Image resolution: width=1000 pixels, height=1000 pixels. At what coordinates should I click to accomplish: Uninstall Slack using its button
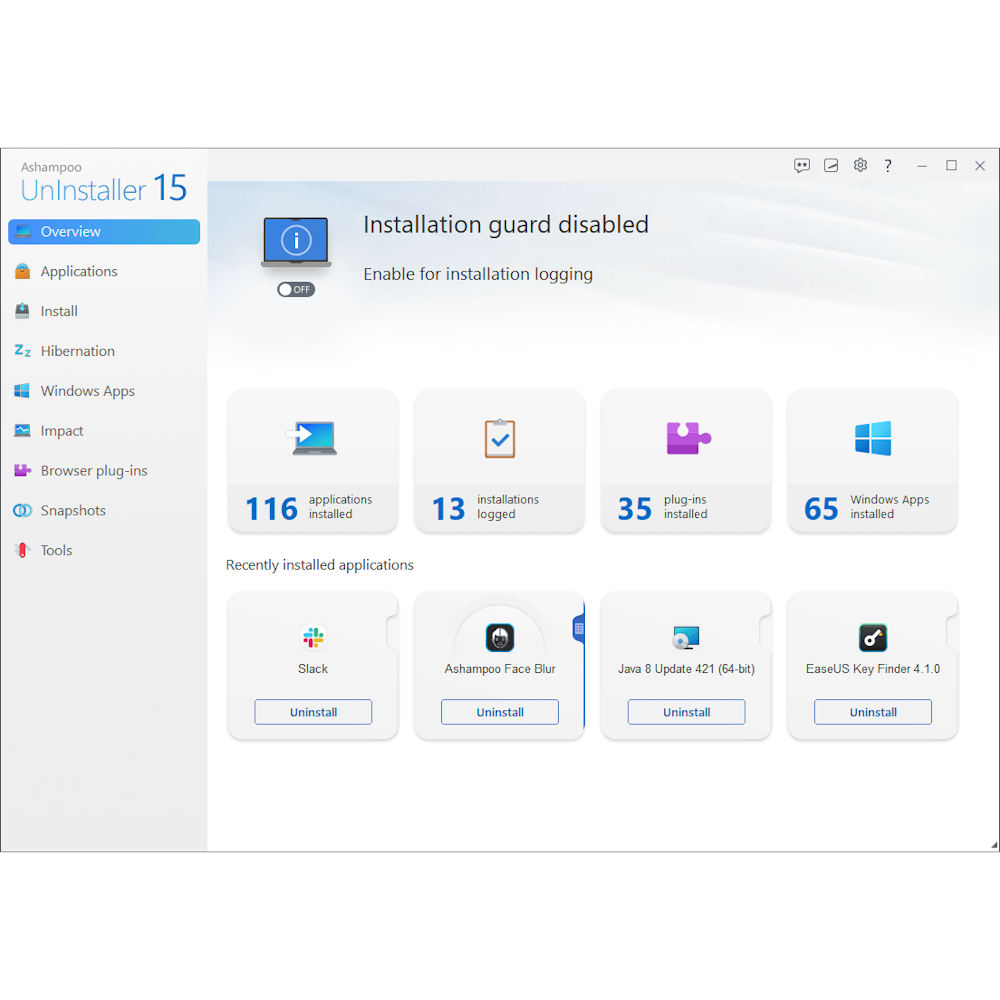[x=313, y=712]
